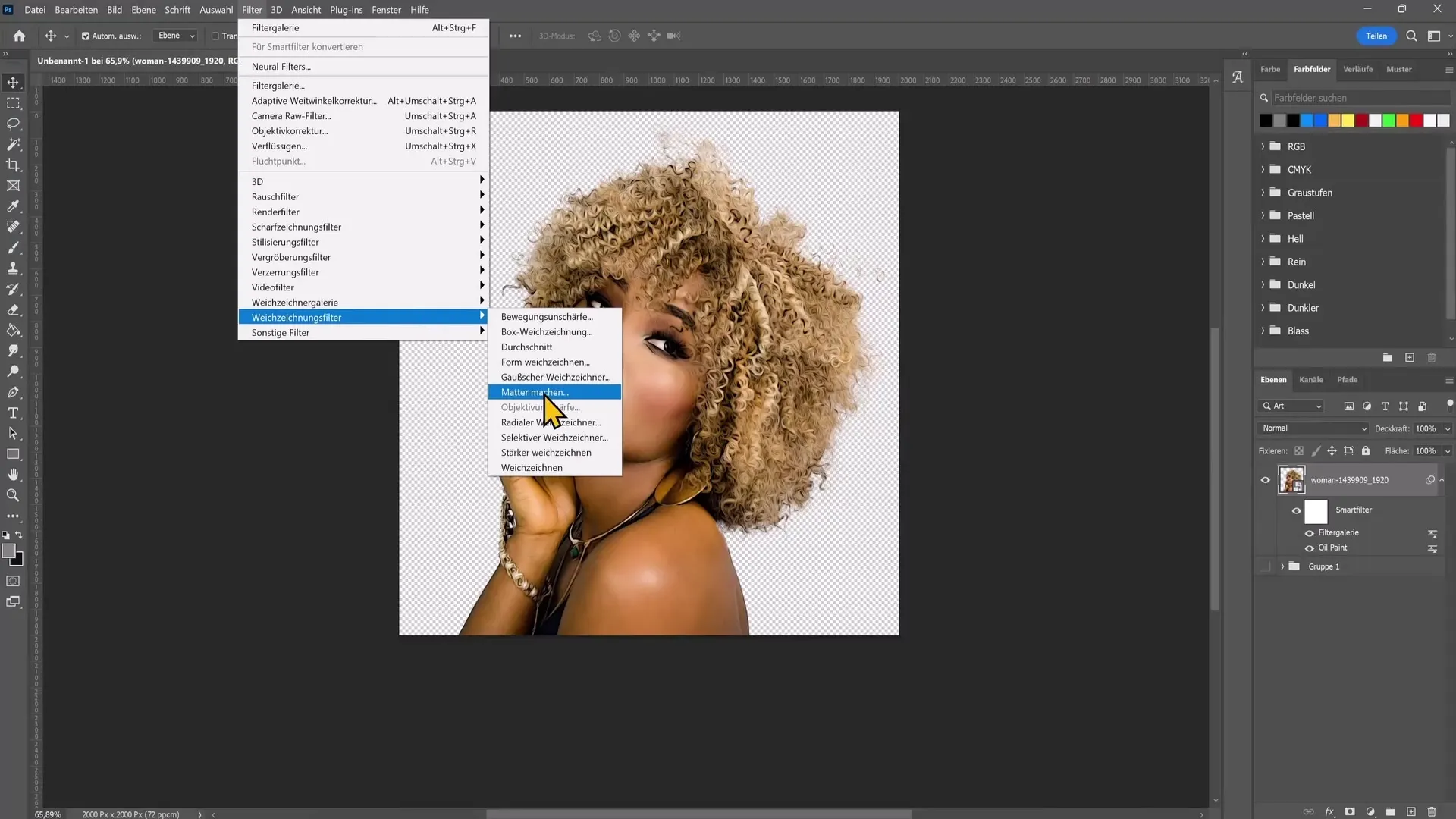
Task: Create new adjustment layer icon
Action: point(1370,811)
